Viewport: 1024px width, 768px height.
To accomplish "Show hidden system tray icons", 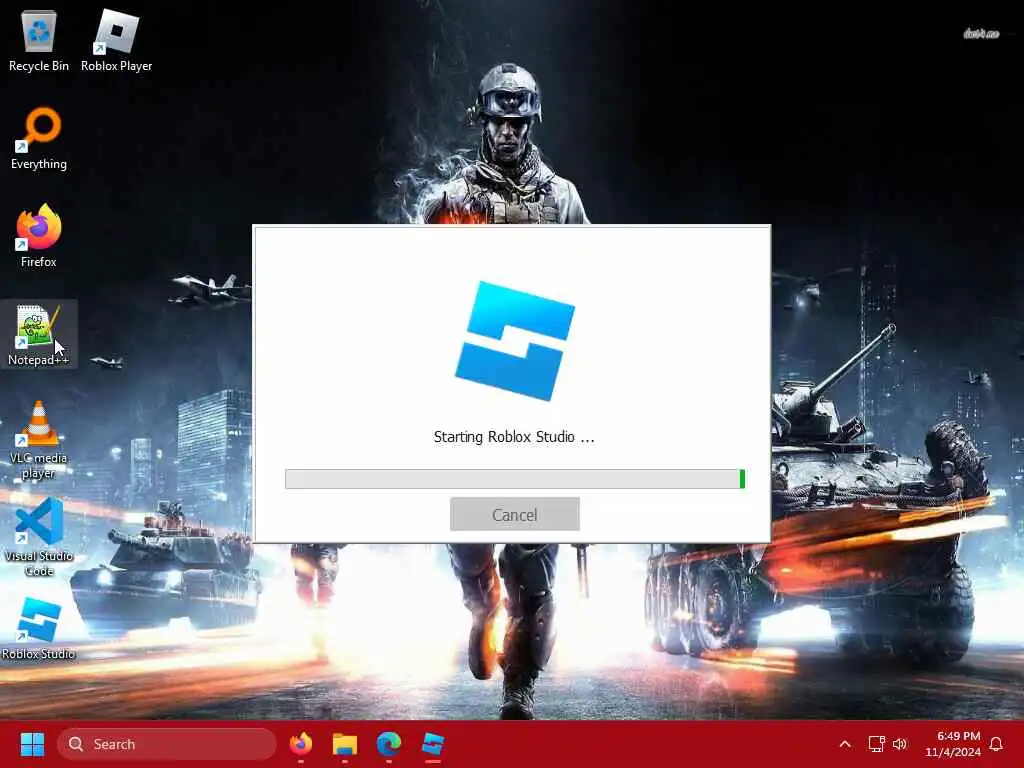I will pos(845,744).
